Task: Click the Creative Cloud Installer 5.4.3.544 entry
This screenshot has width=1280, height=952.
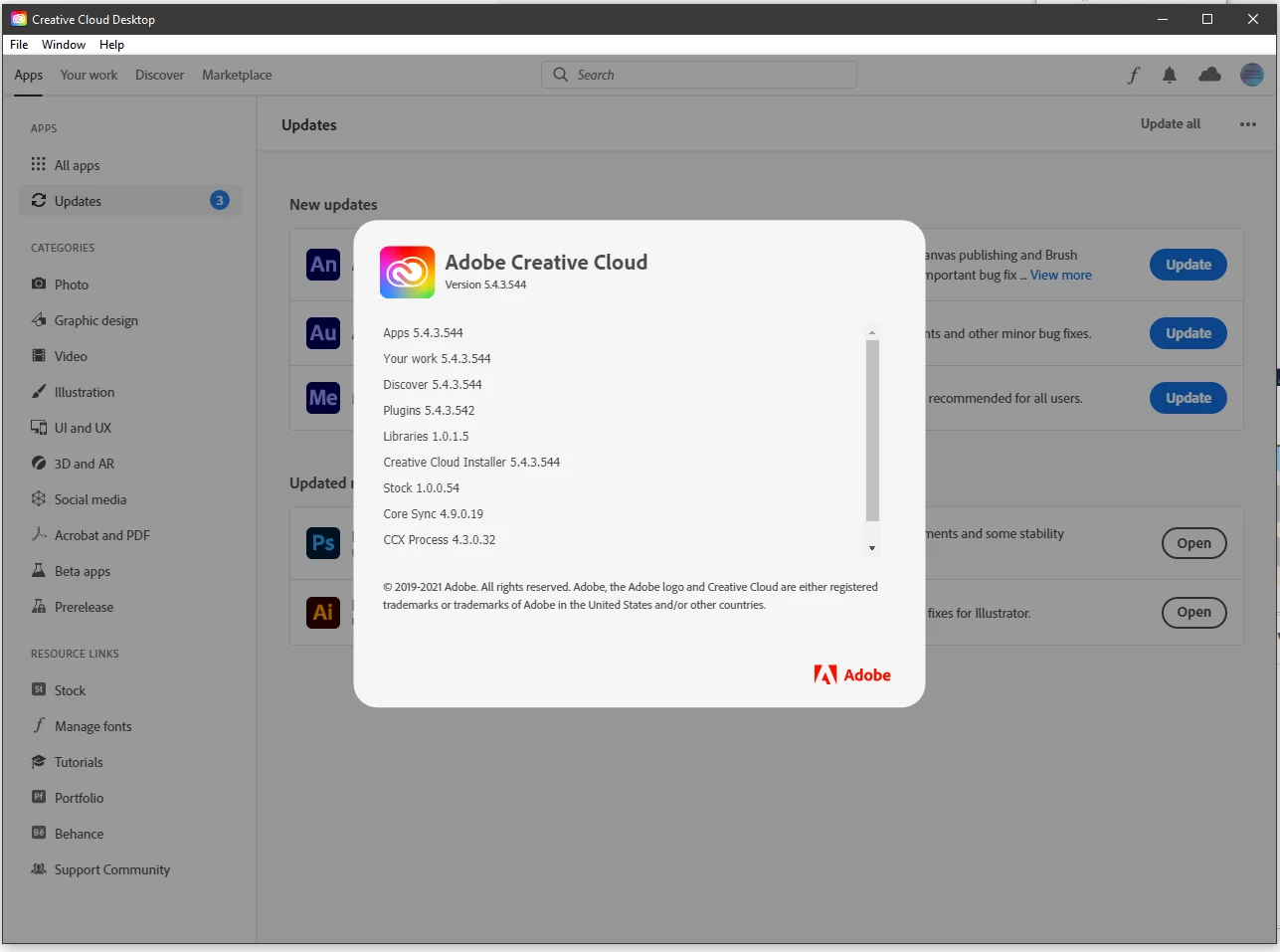Action: click(x=471, y=463)
